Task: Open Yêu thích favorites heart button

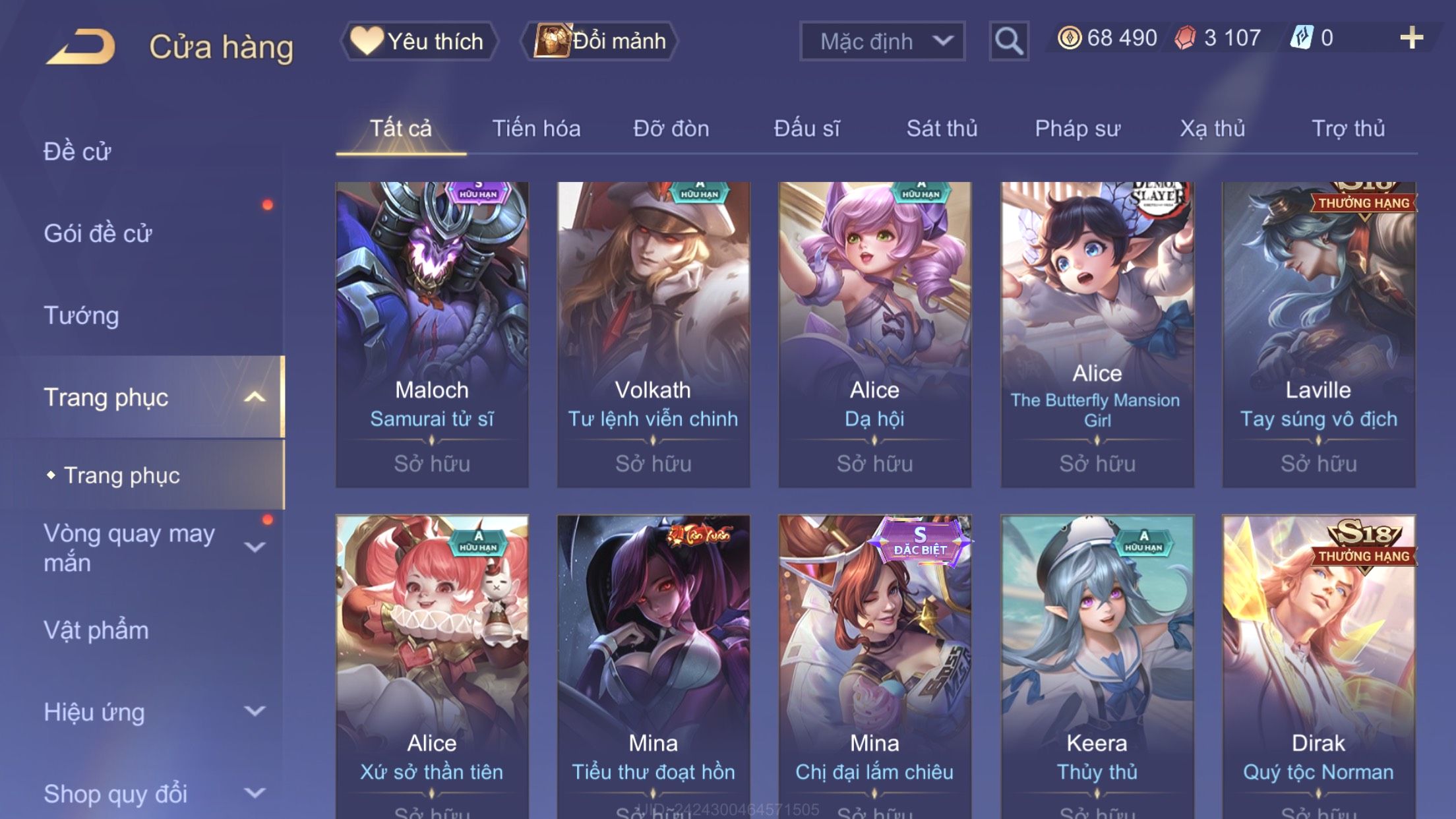Action: coord(419,41)
